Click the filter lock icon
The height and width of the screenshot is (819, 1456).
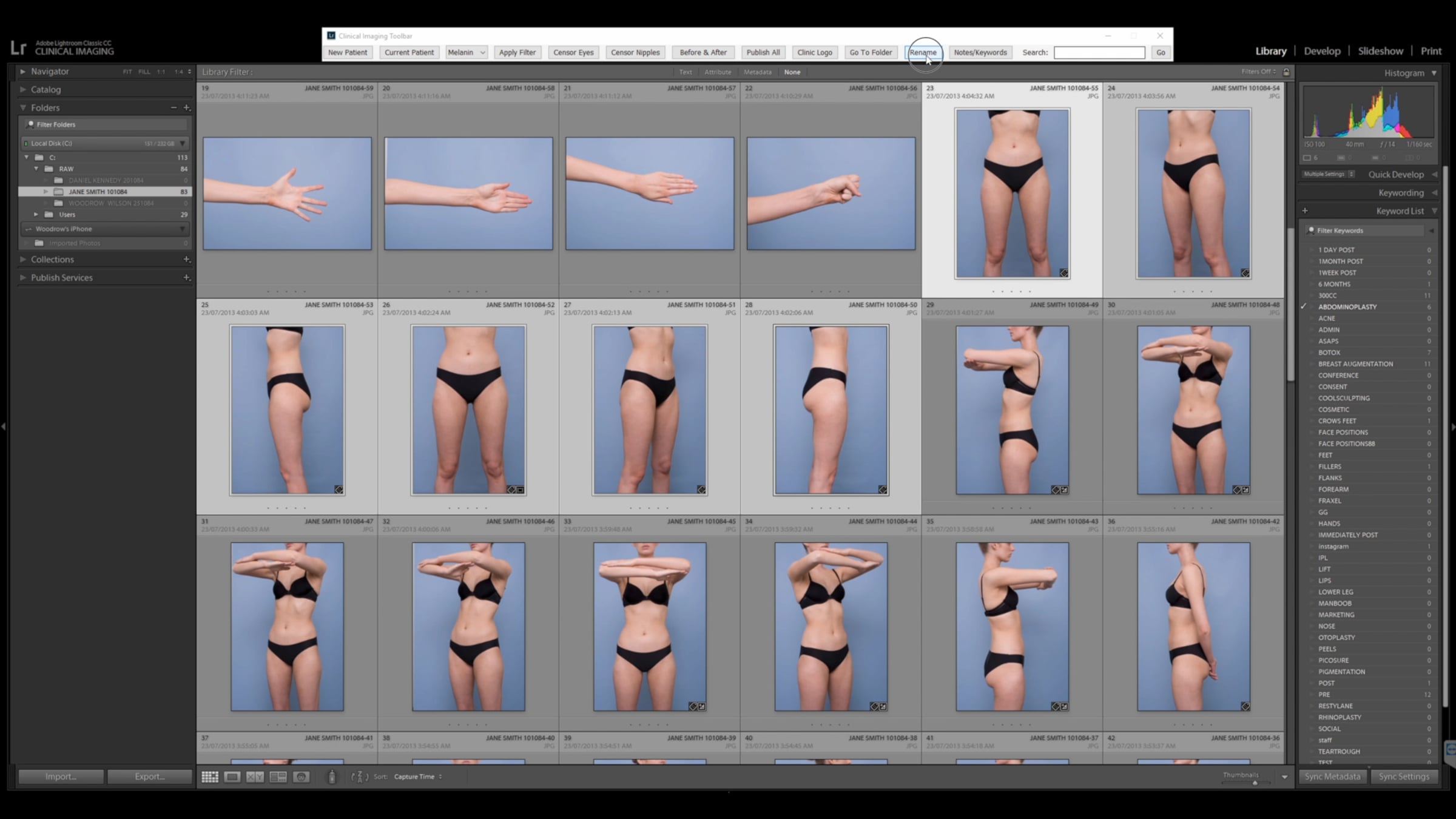[x=1286, y=72]
